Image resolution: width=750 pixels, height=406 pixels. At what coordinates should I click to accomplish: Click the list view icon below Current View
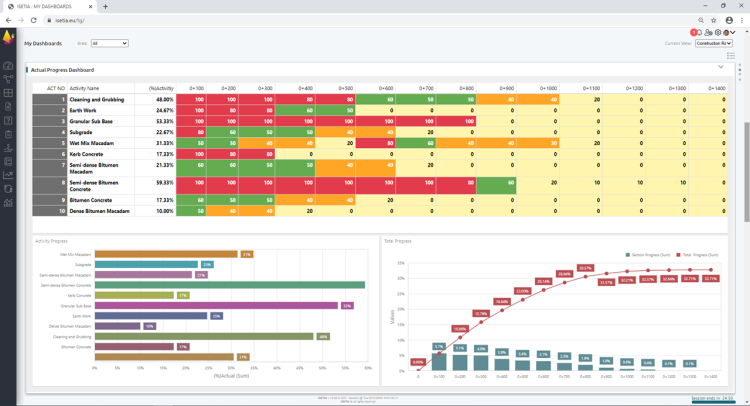[x=731, y=56]
